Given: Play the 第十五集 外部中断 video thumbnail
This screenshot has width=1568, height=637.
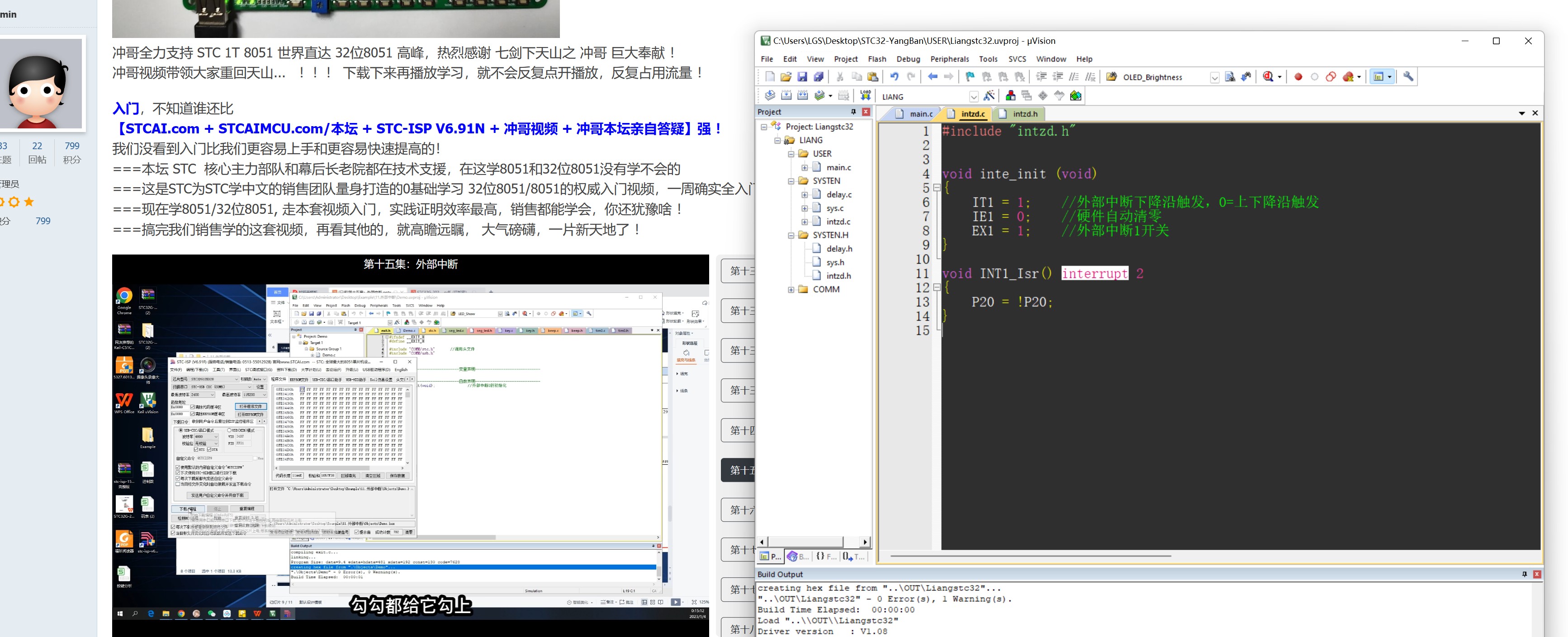Looking at the screenshot, I should pos(410,445).
